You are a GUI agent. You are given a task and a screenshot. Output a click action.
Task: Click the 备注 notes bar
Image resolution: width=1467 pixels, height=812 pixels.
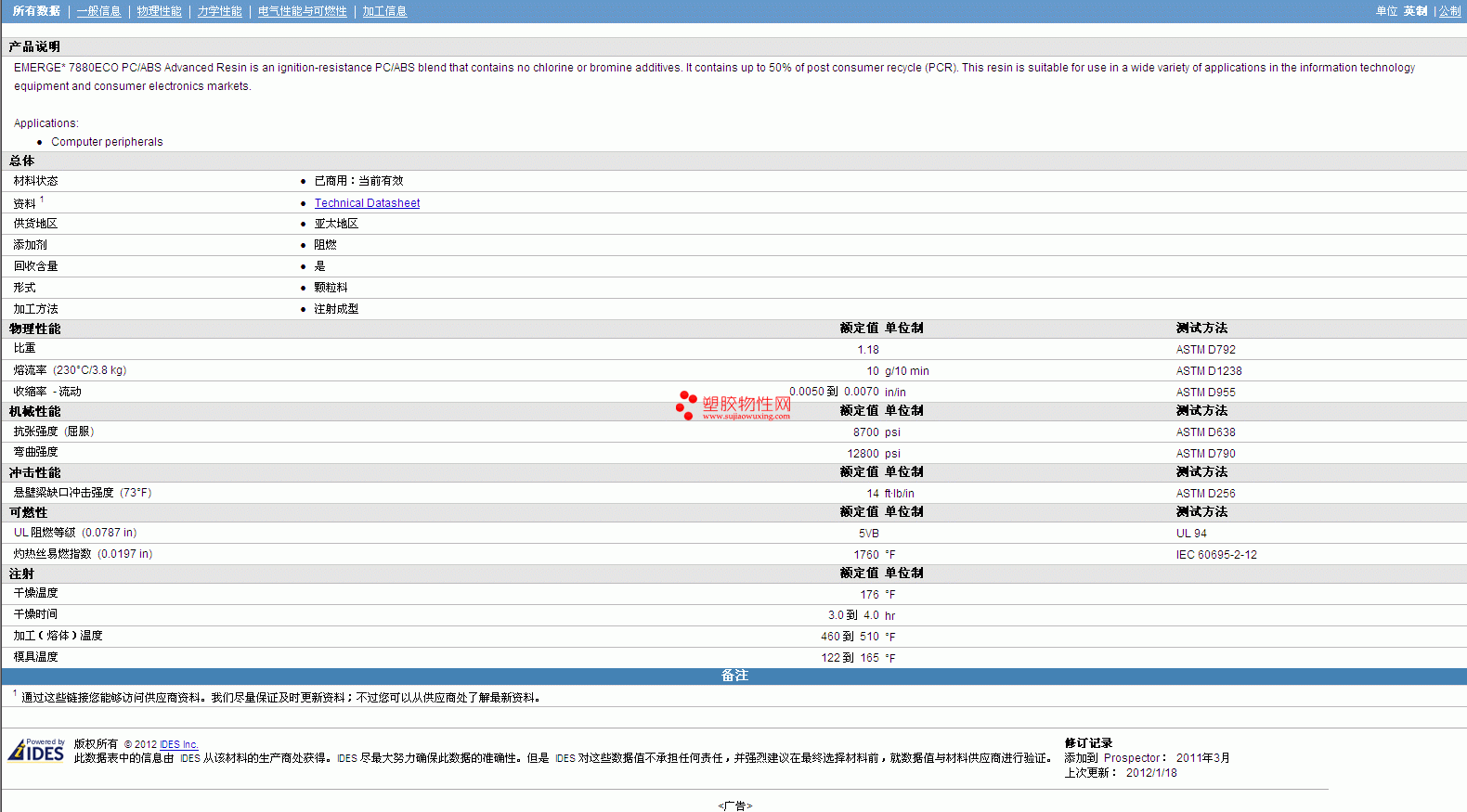(733, 676)
